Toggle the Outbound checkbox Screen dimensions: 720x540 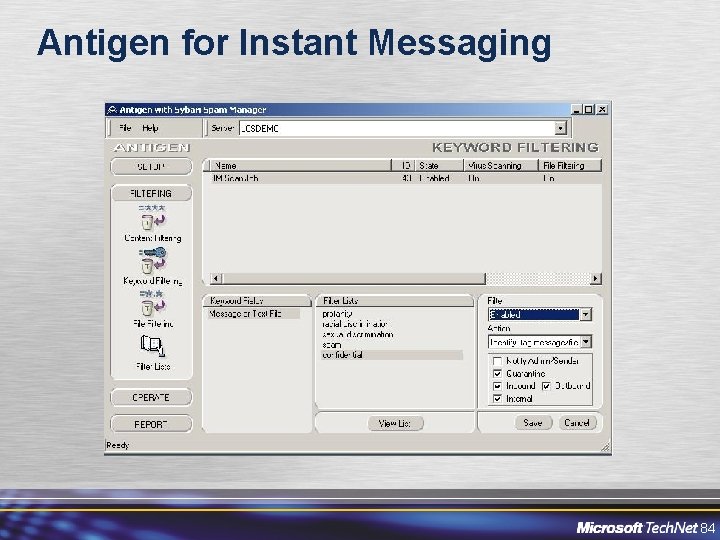546,386
